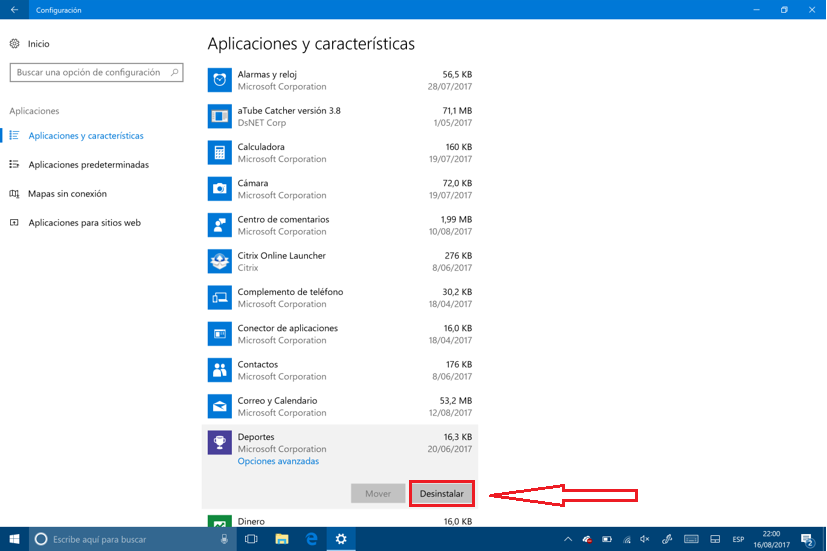Select aTube Catcher versión 3.8 name
Screen dimensions: 827x551
[x=289, y=111]
